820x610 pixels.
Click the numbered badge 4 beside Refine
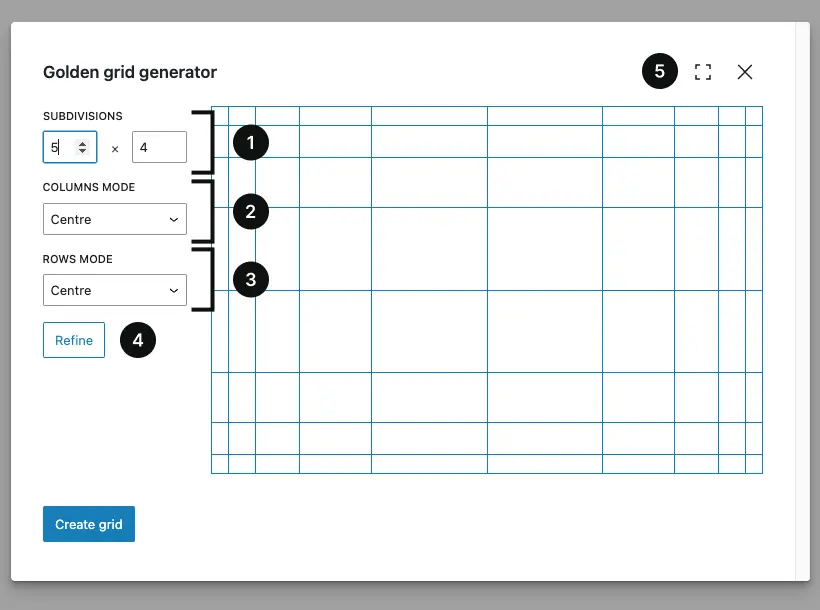pyautogui.click(x=138, y=340)
